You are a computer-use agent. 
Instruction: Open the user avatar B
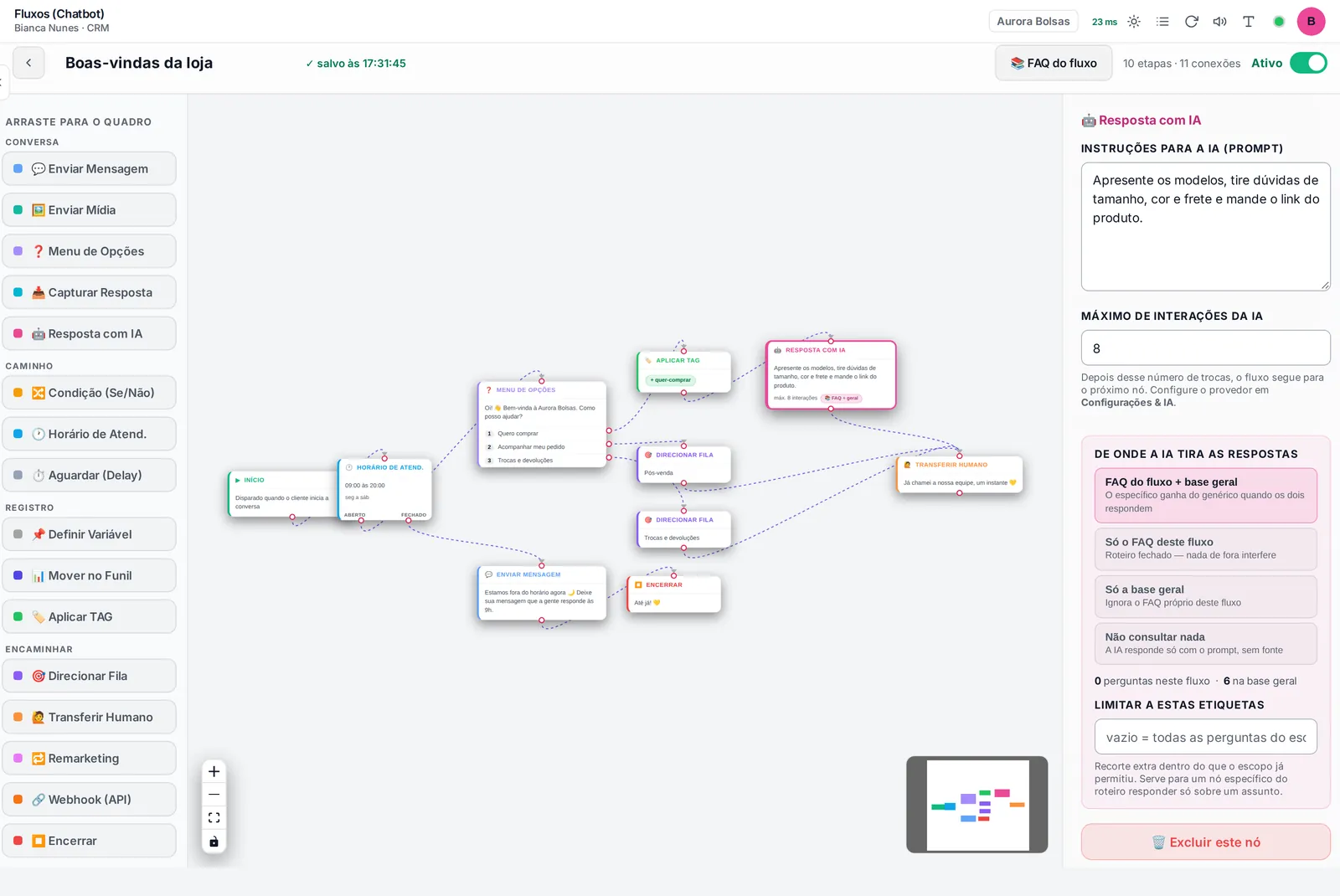1311,22
